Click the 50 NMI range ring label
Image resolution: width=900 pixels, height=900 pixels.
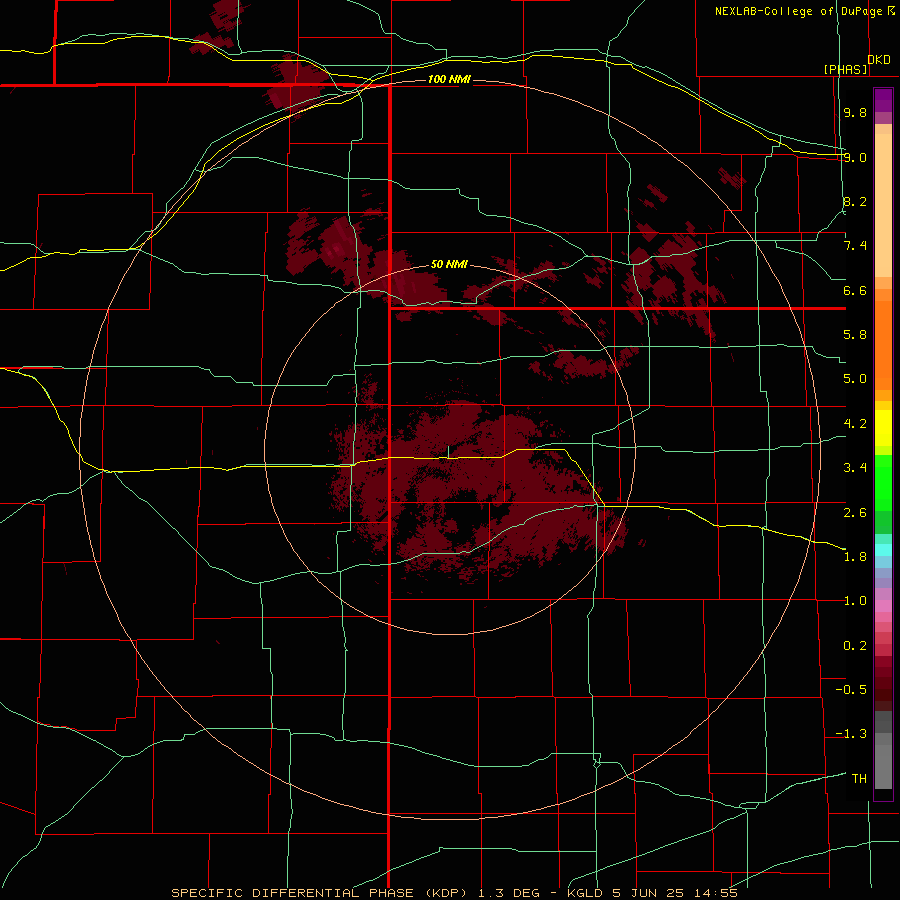[x=449, y=265]
